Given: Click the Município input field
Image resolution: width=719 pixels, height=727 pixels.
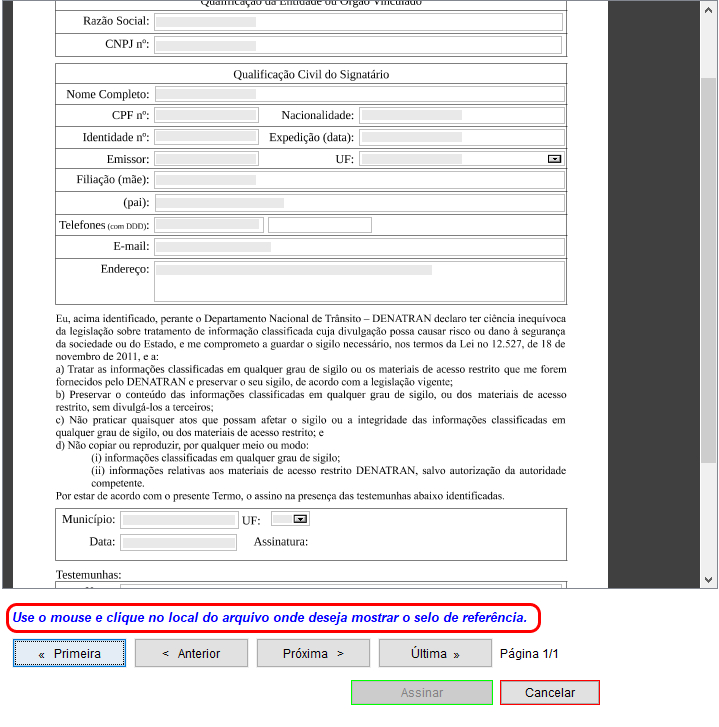Looking at the screenshot, I should click(179, 520).
